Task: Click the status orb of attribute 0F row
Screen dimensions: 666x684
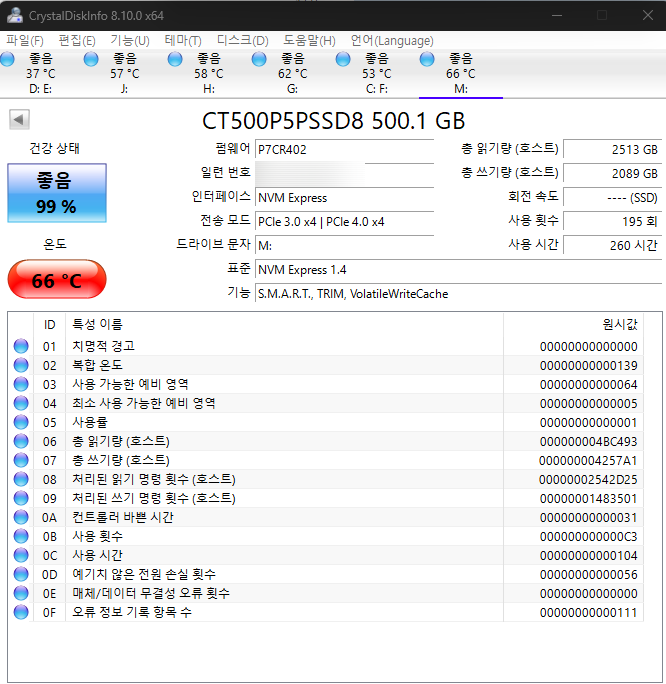Action: [21, 612]
